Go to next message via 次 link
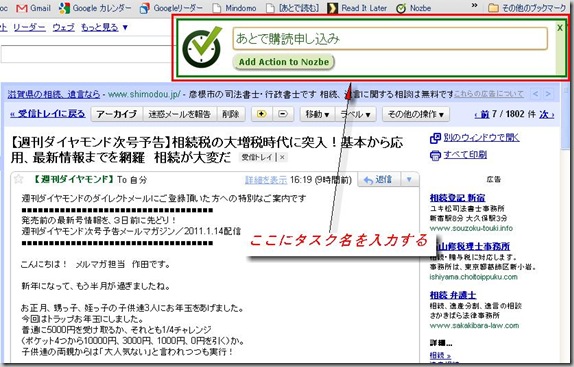 click(x=547, y=114)
